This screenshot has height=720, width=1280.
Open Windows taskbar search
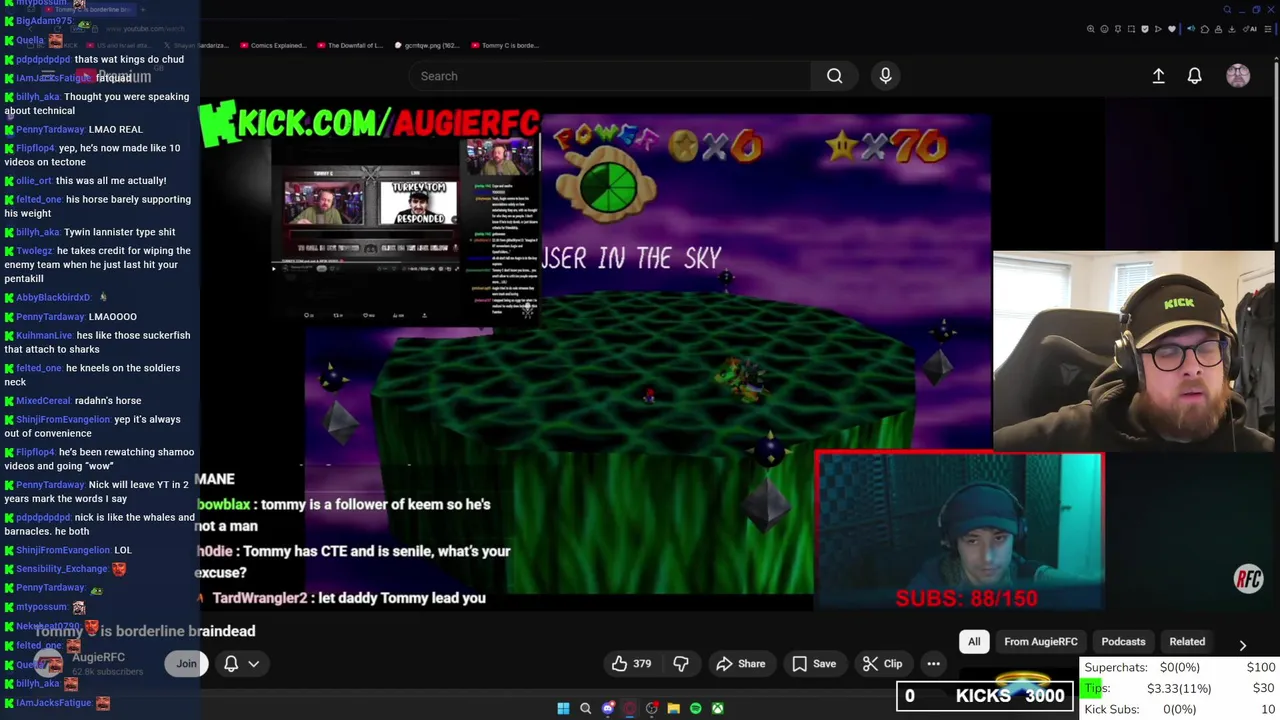(585, 709)
